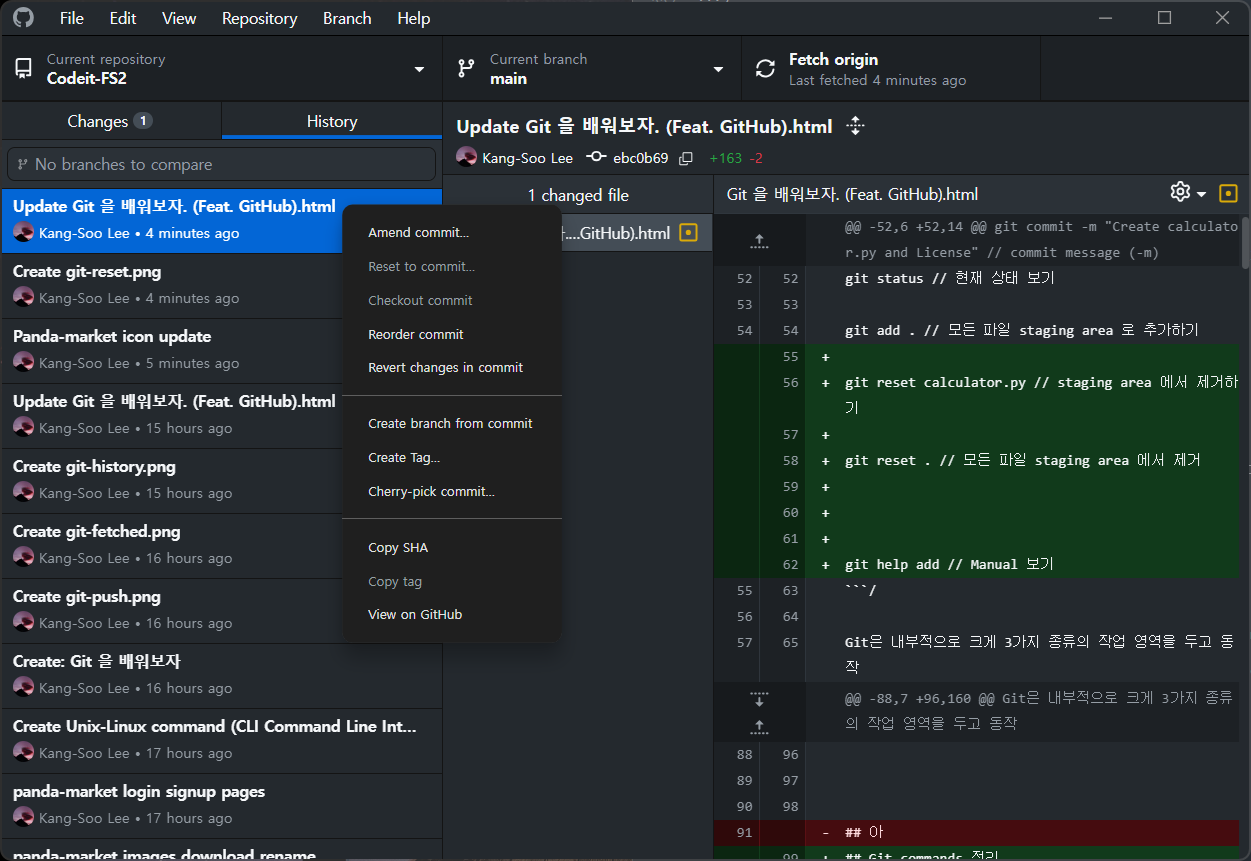Click the GitHub logo icon in title bar
The width and height of the screenshot is (1251, 861).
23,18
